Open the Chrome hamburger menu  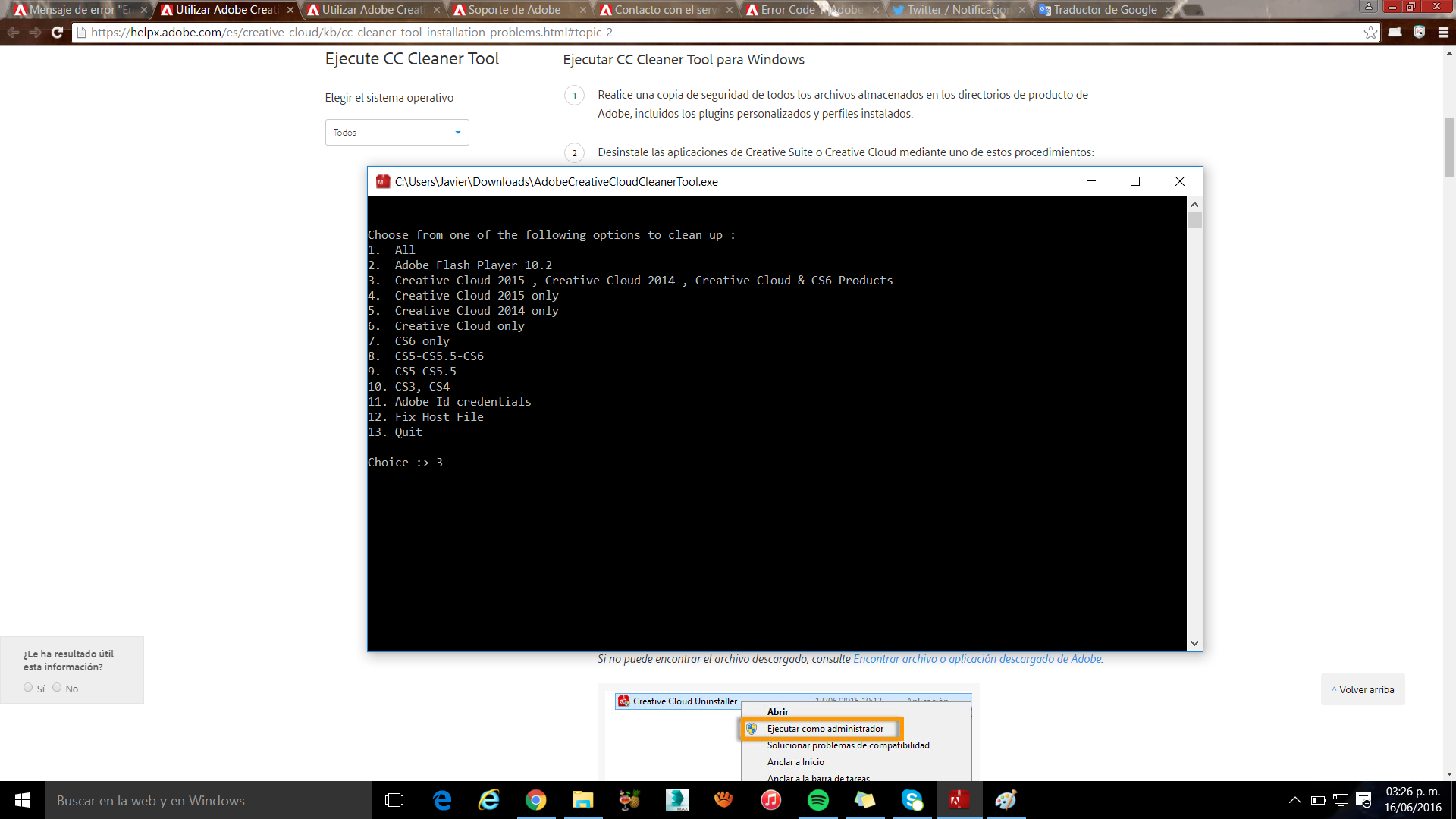1443,32
